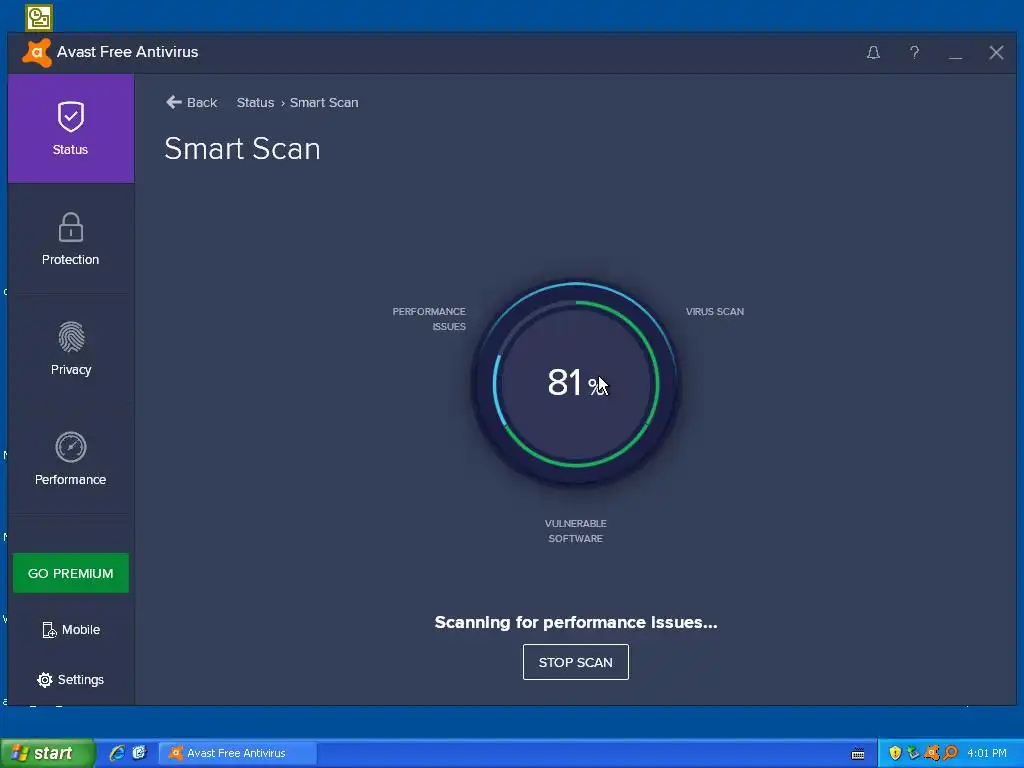This screenshot has width=1024, height=768.
Task: Click the Scanning for performance issues status text
Action: coord(575,622)
